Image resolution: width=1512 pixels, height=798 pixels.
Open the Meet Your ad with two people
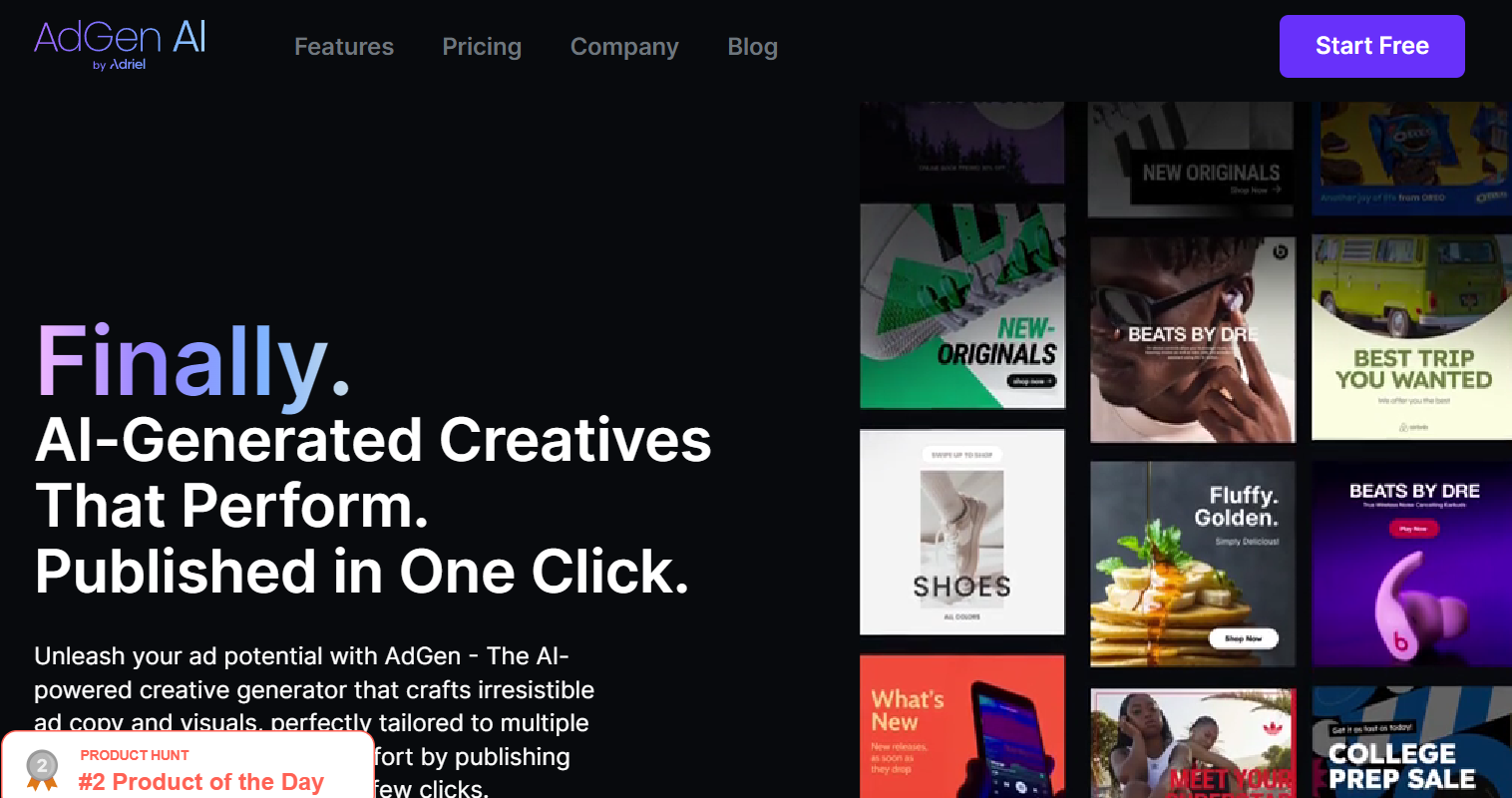point(1193,743)
